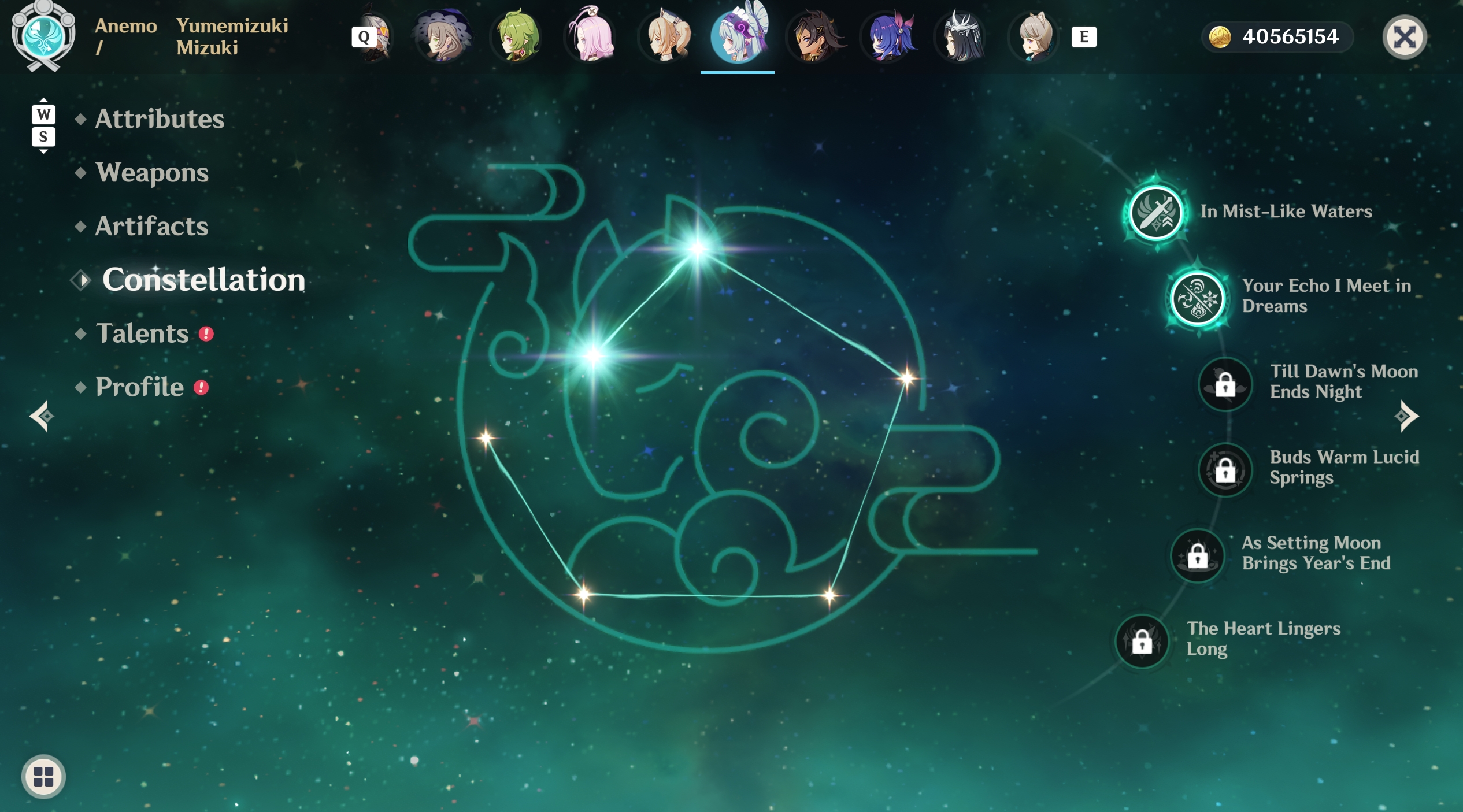
Task: Go to previous character with left arrow
Action: pos(42,416)
